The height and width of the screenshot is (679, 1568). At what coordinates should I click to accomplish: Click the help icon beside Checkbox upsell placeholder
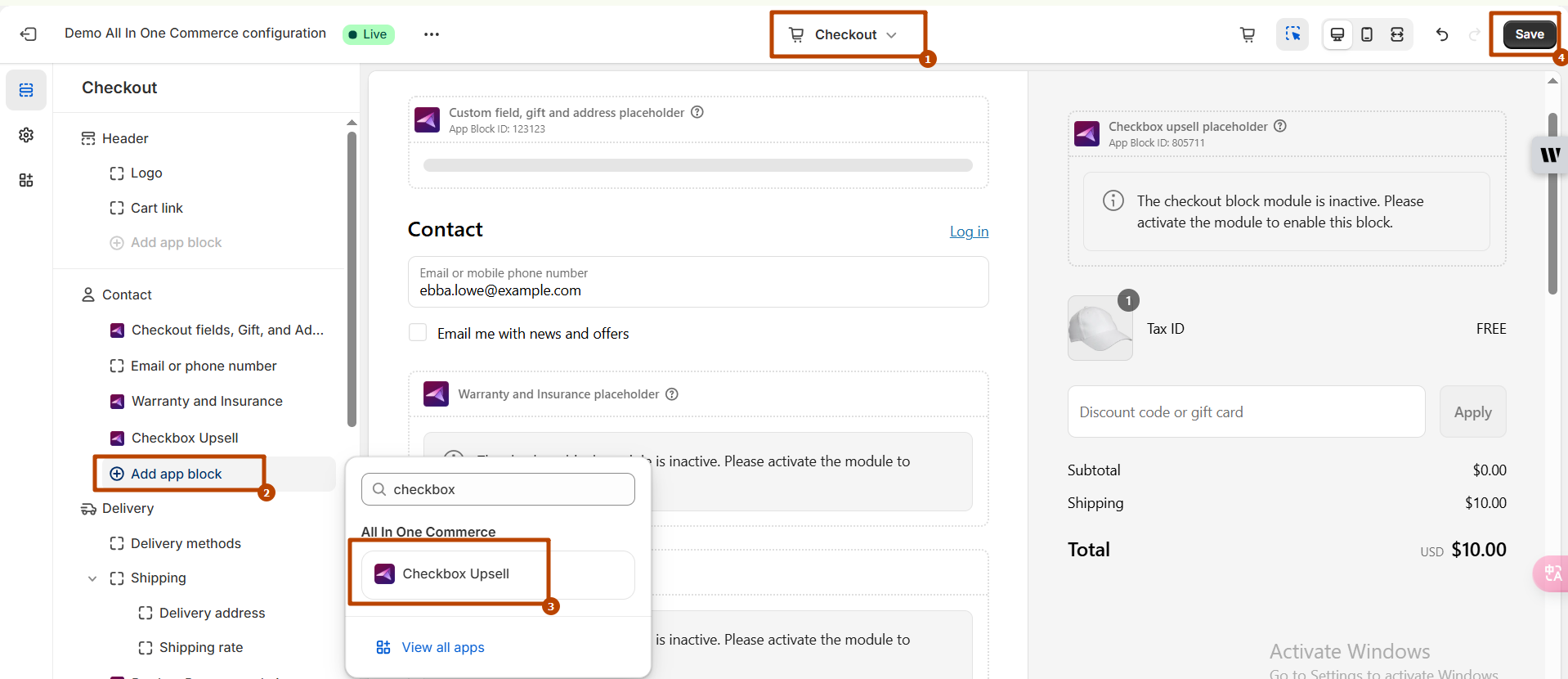coord(1280,126)
